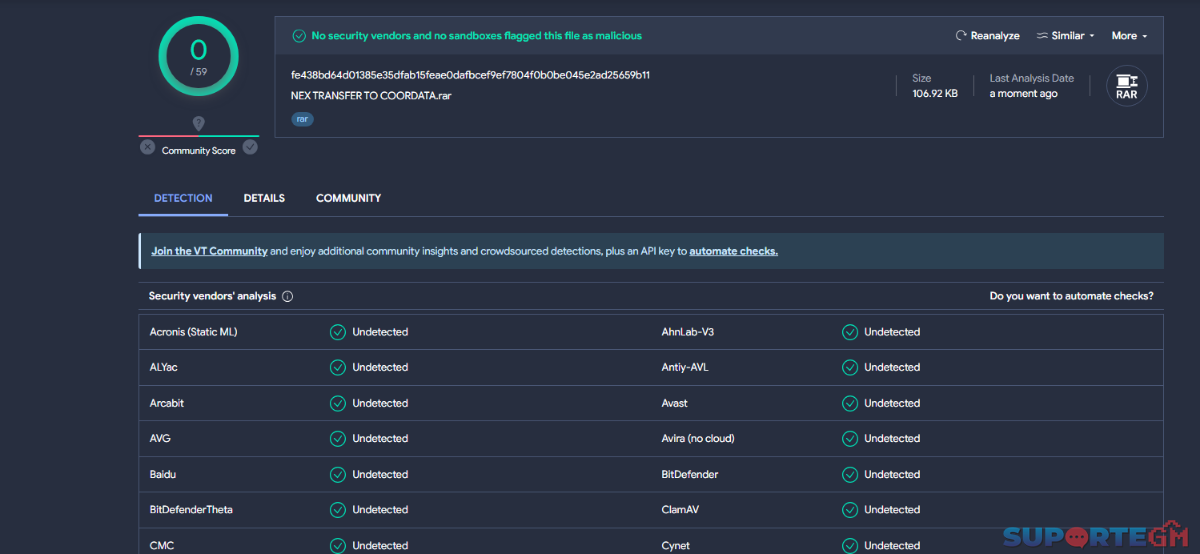Click the BitDefender Undetected check icon

850,474
